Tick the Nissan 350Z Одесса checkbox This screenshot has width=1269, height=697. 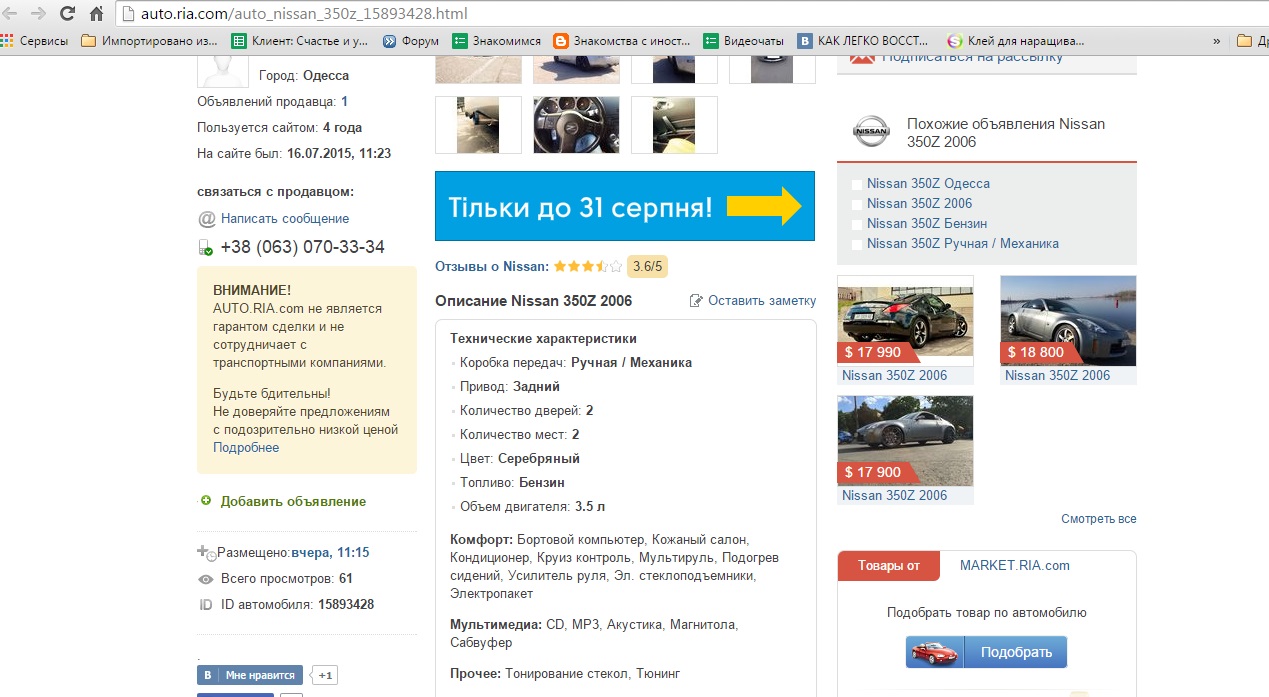[857, 184]
